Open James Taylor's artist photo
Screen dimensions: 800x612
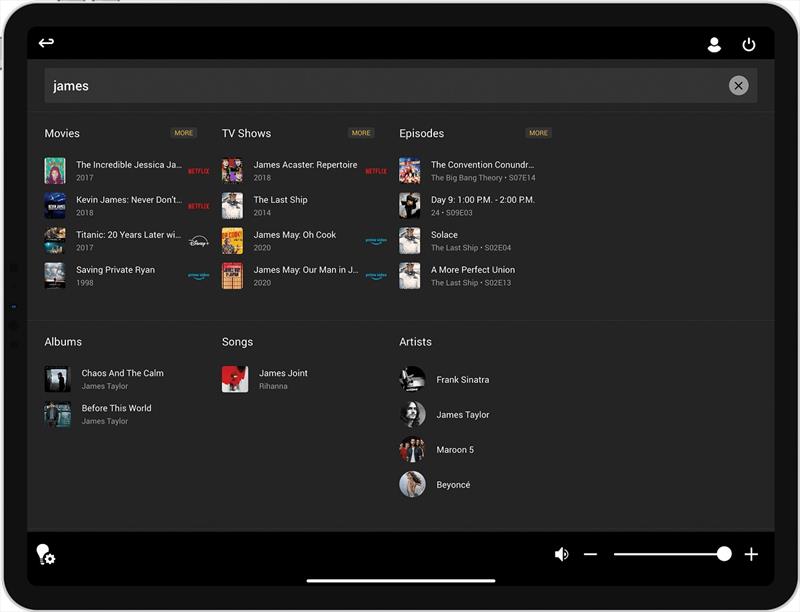(412, 414)
